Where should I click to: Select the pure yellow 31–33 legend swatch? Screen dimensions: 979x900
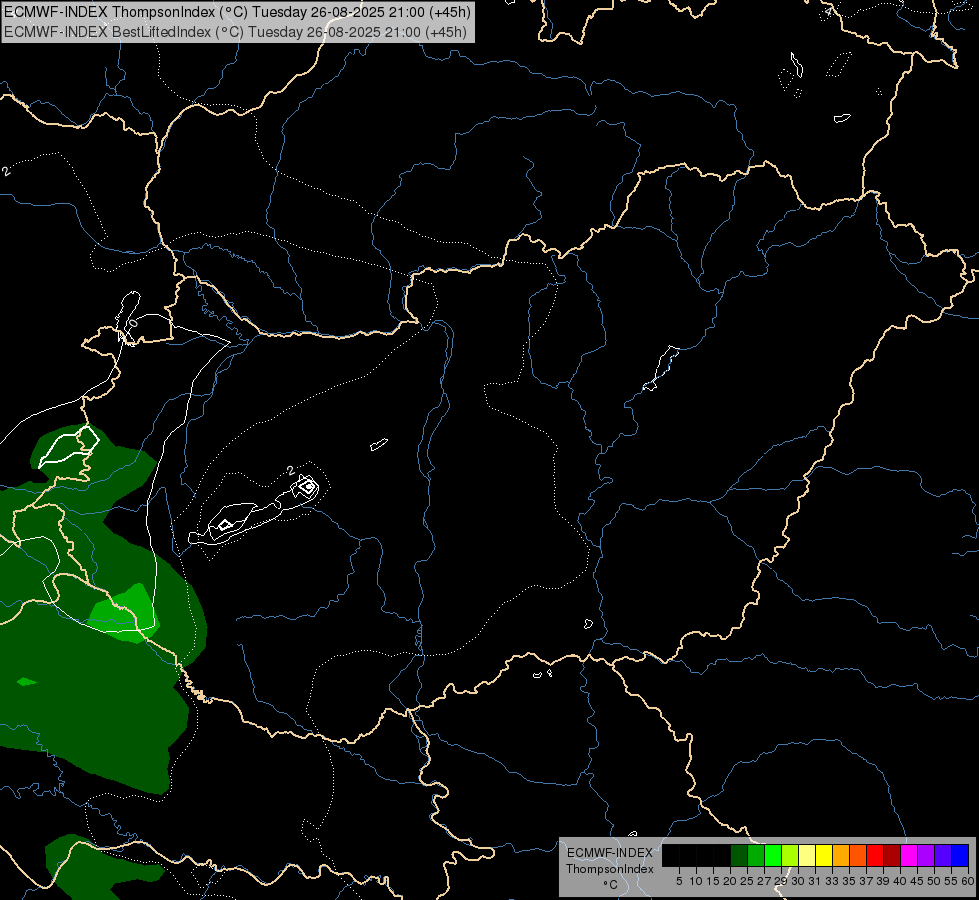[824, 856]
